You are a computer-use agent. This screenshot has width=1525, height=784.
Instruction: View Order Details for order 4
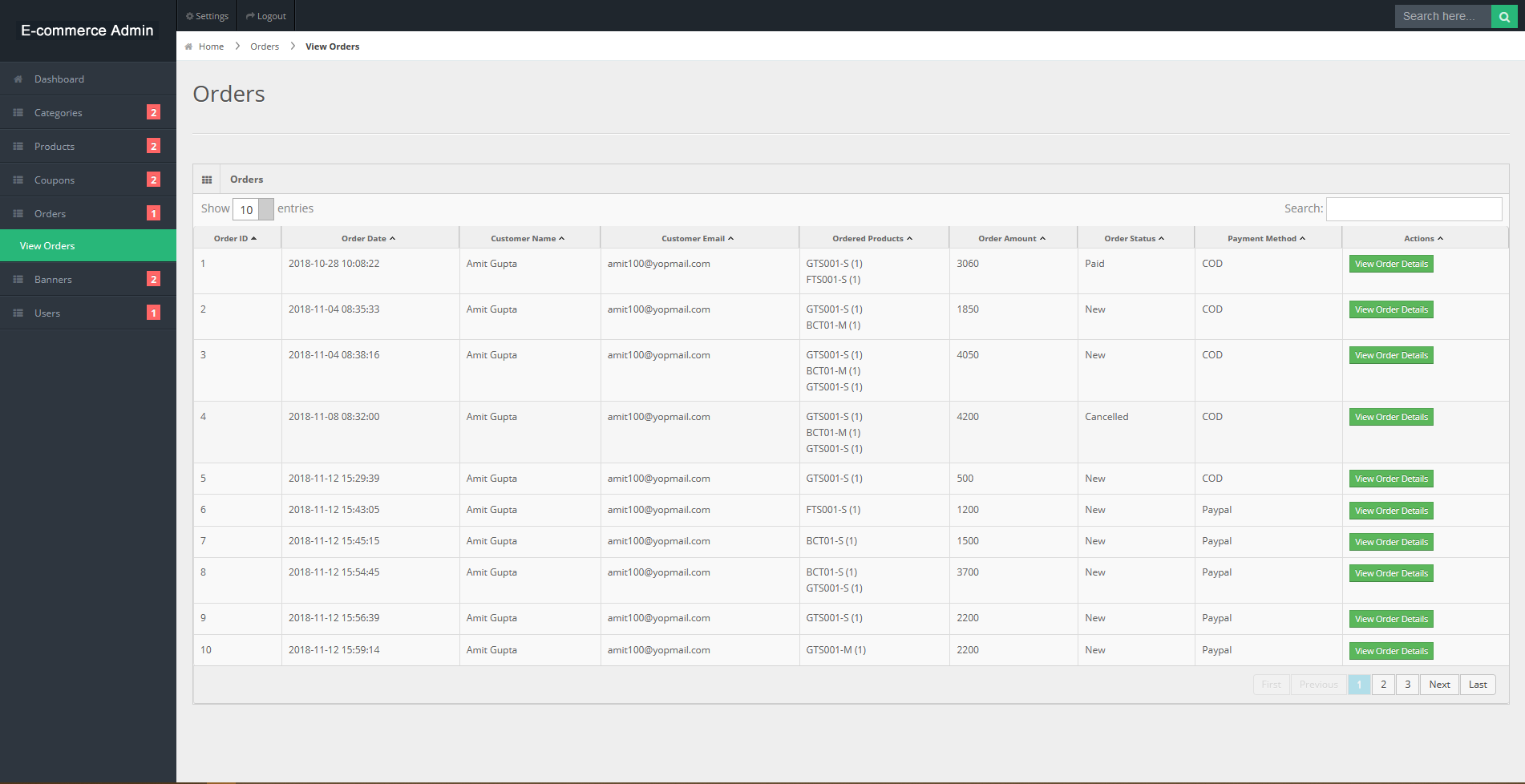1390,416
